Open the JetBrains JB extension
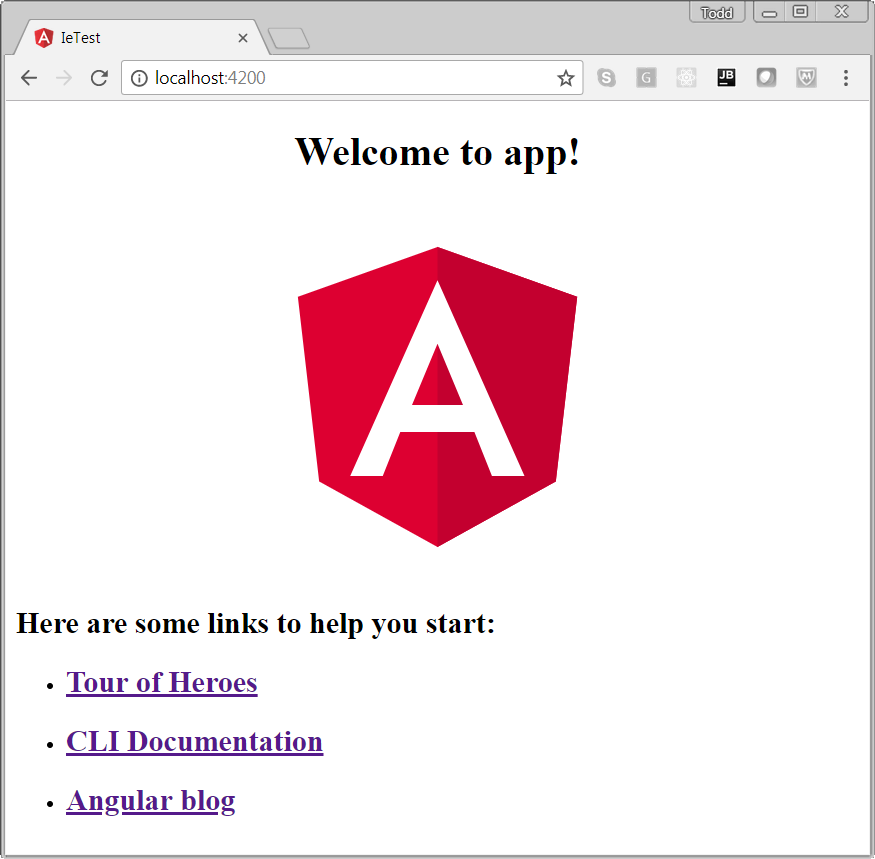The height and width of the screenshot is (859, 875). click(726, 78)
